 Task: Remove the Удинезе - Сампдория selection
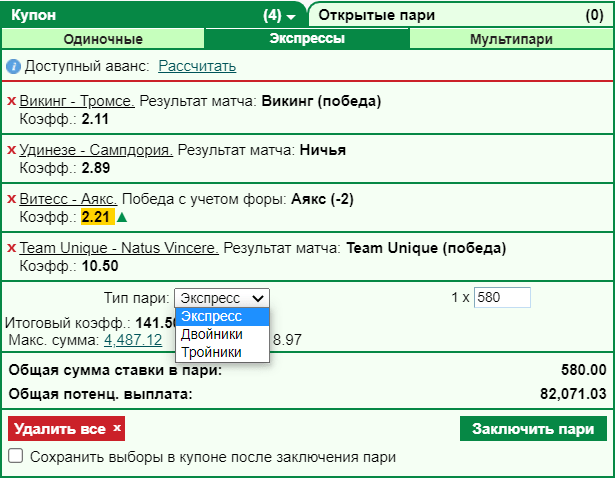pos(11,150)
